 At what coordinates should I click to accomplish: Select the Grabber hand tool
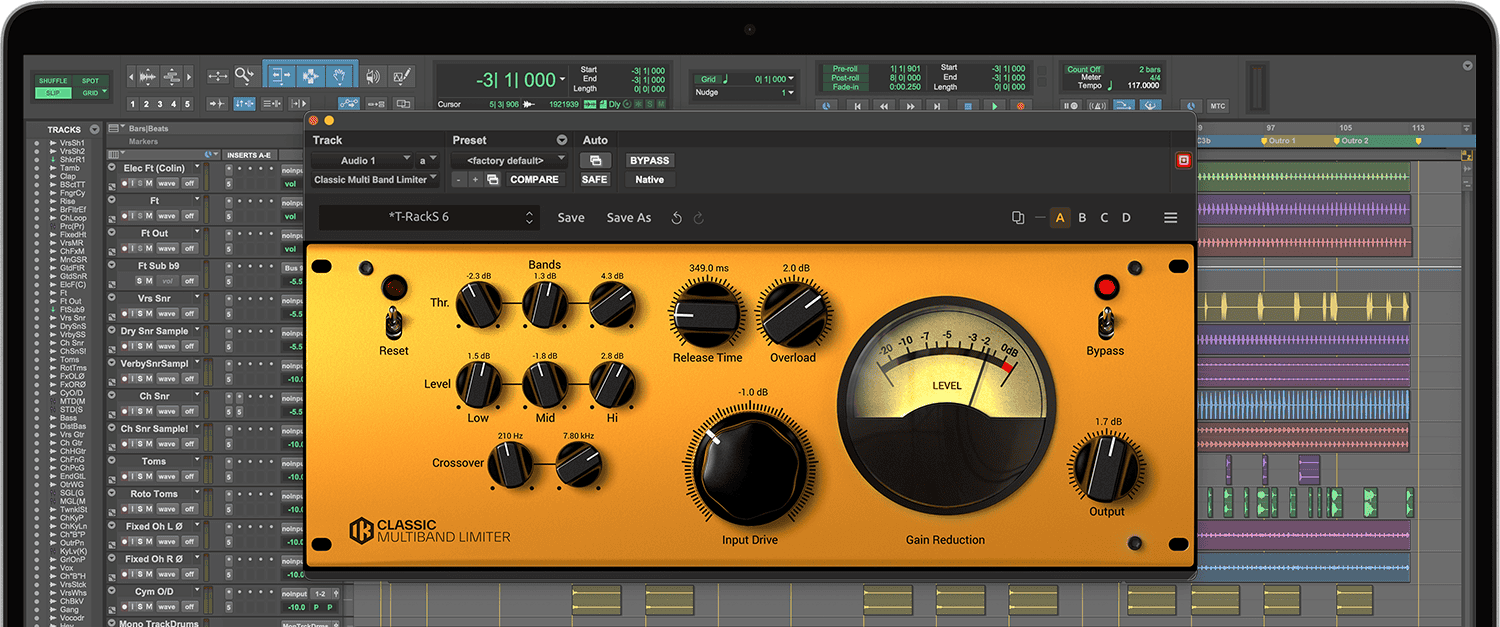[339, 77]
